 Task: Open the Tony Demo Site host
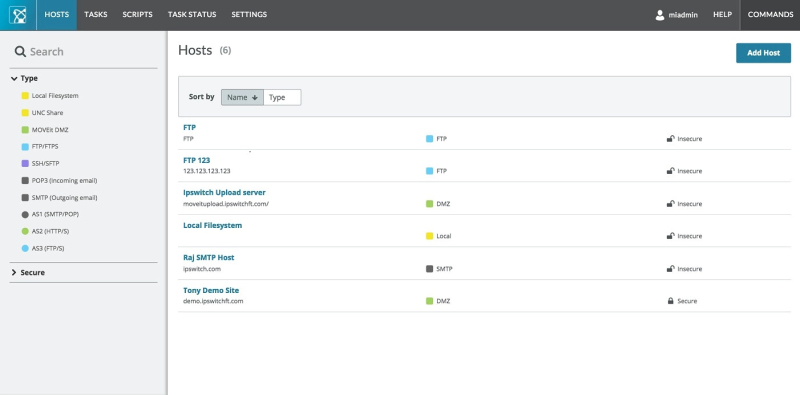[x=211, y=290]
